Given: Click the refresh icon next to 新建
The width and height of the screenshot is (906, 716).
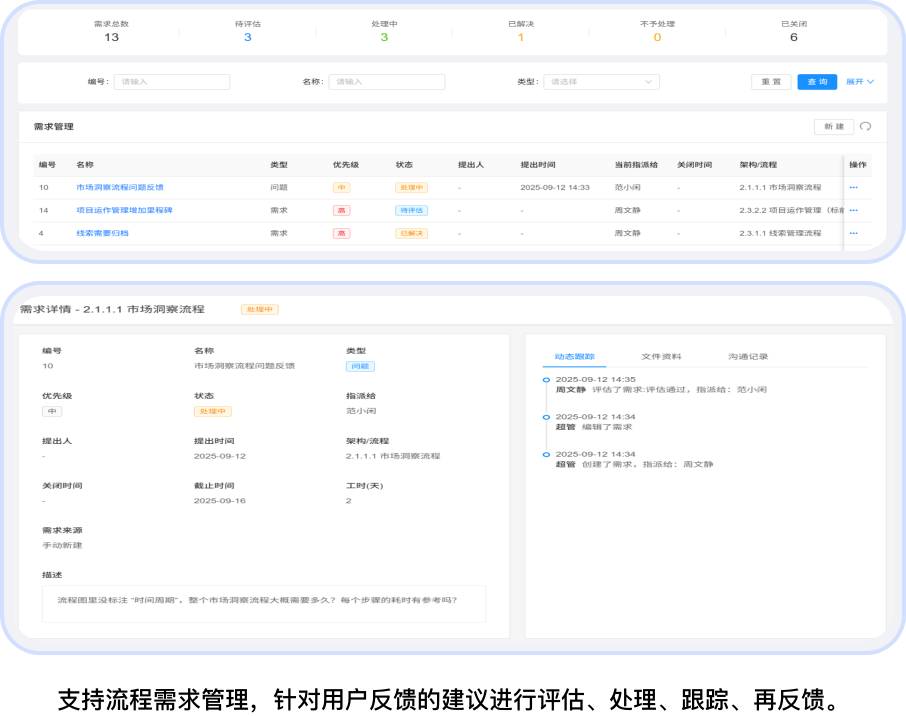Looking at the screenshot, I should [866, 127].
